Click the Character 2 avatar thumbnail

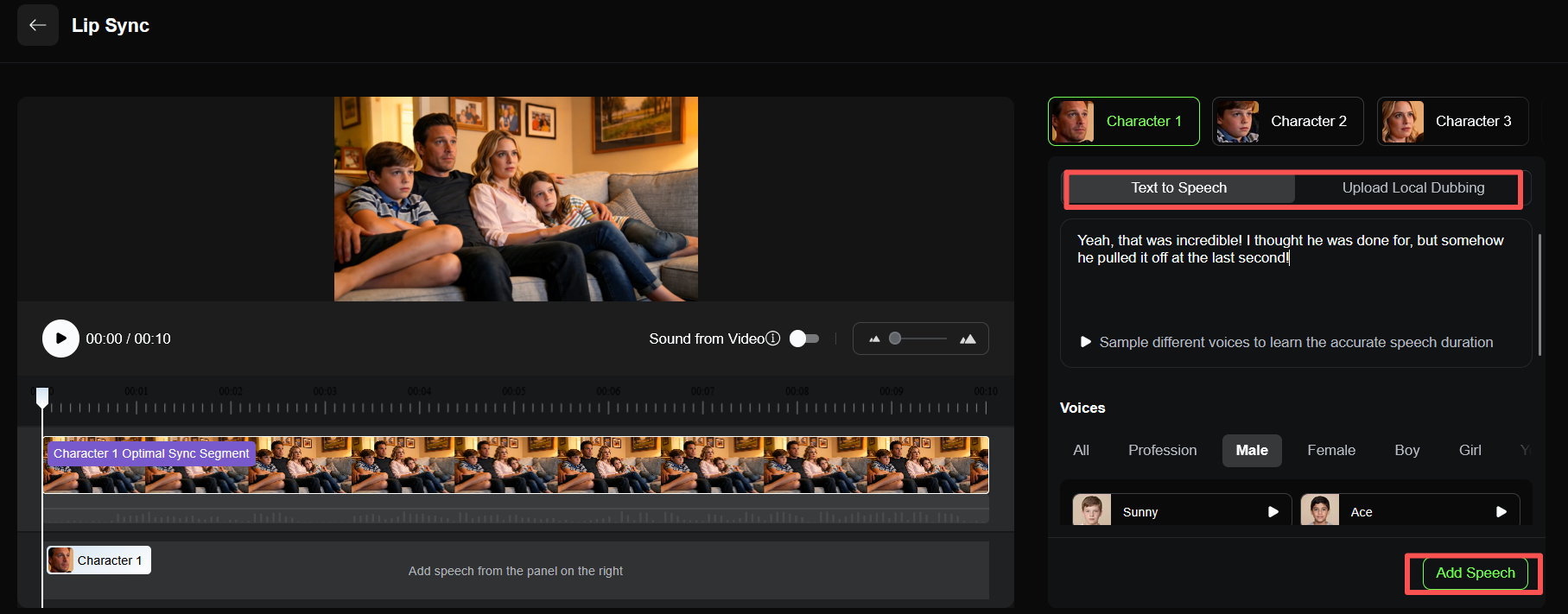tap(1237, 121)
